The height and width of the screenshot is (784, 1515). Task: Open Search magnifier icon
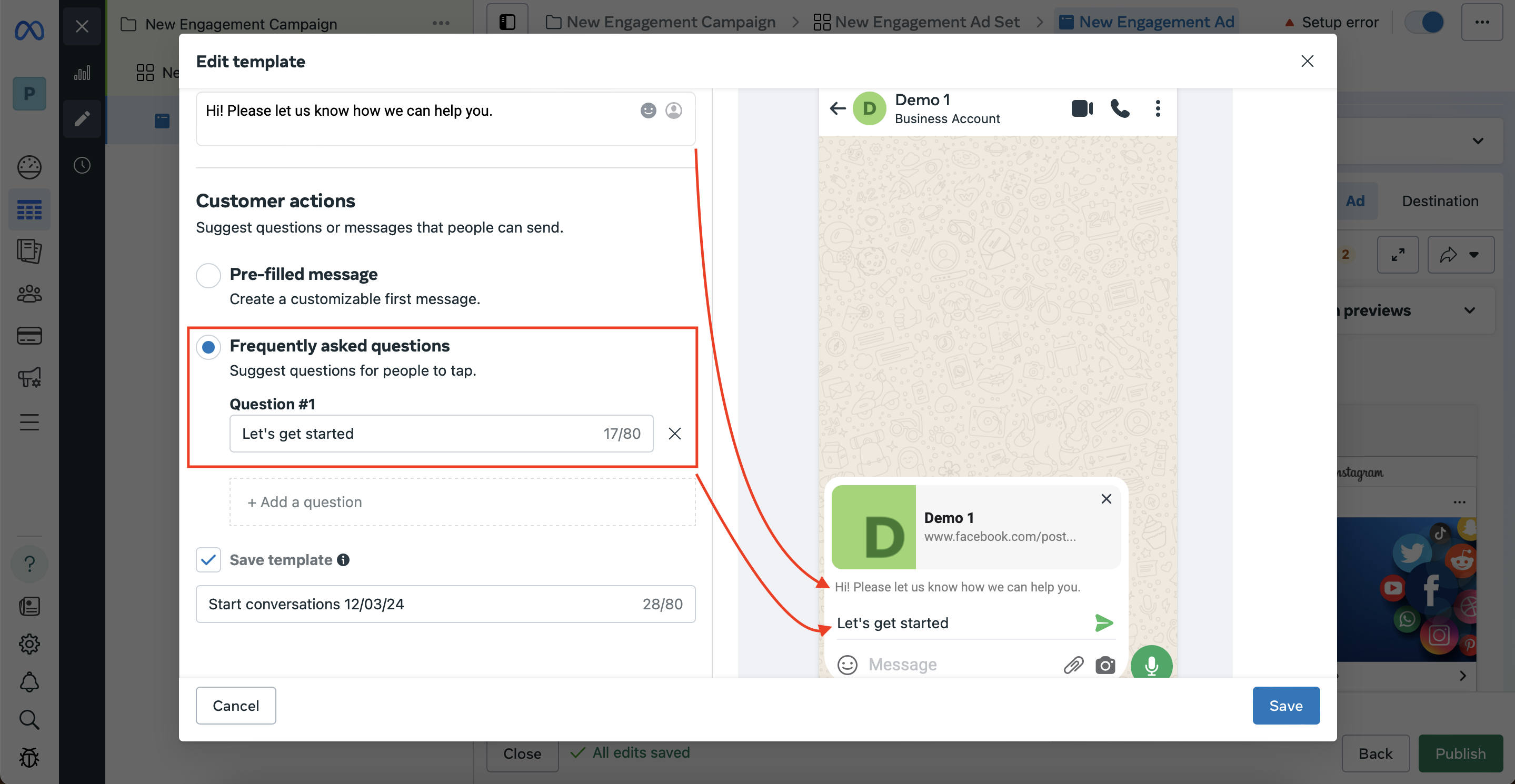click(29, 719)
